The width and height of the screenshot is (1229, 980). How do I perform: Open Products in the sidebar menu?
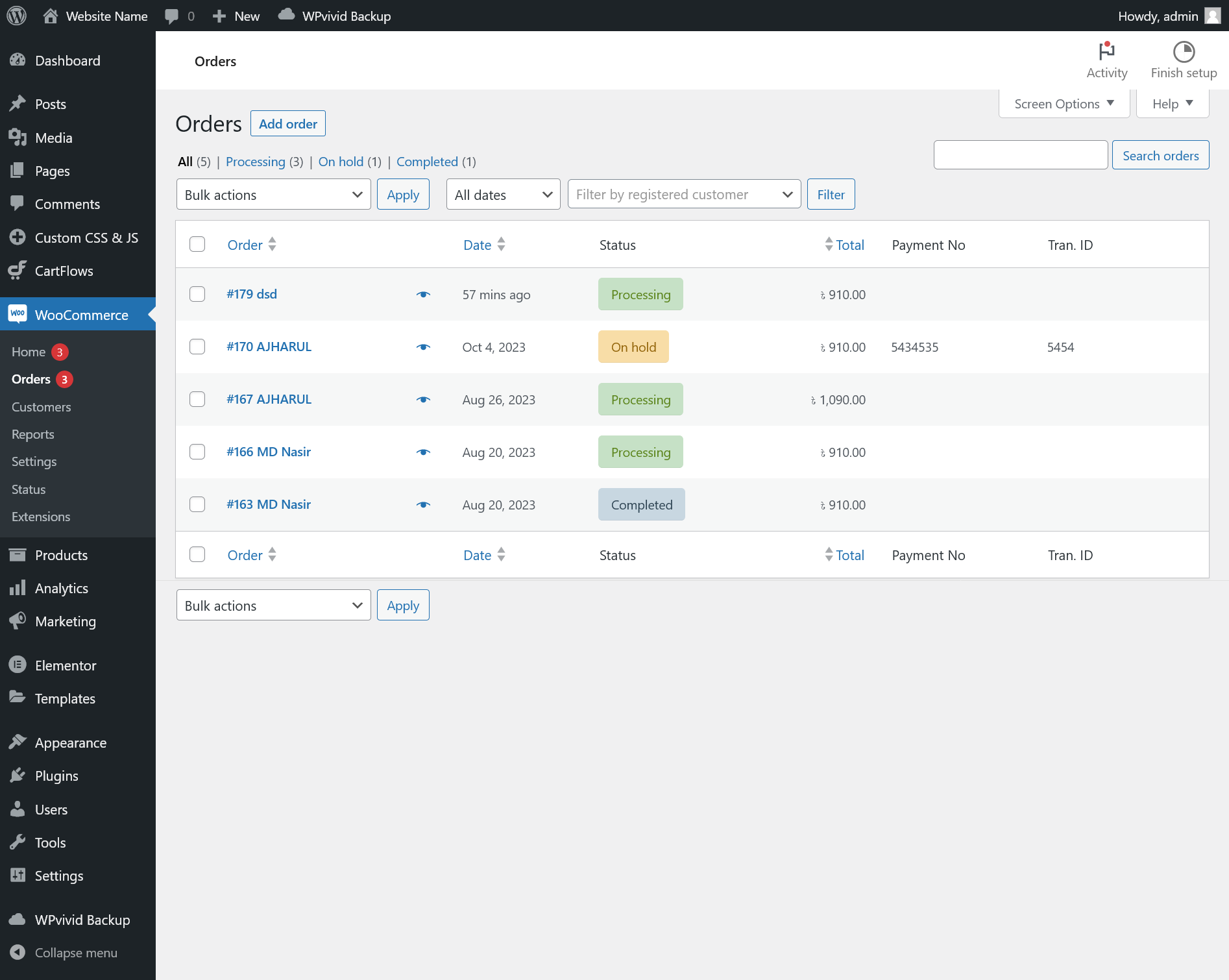pyautogui.click(x=61, y=555)
